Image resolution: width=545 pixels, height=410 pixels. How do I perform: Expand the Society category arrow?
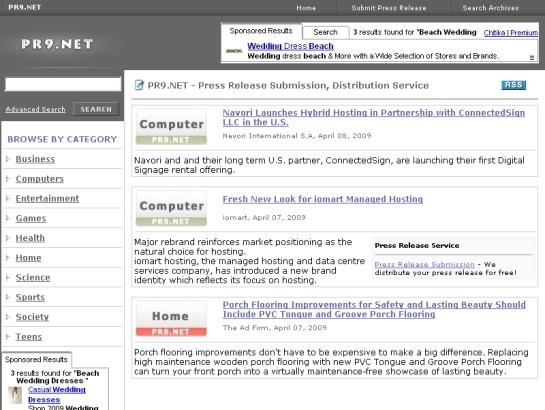point(8,317)
